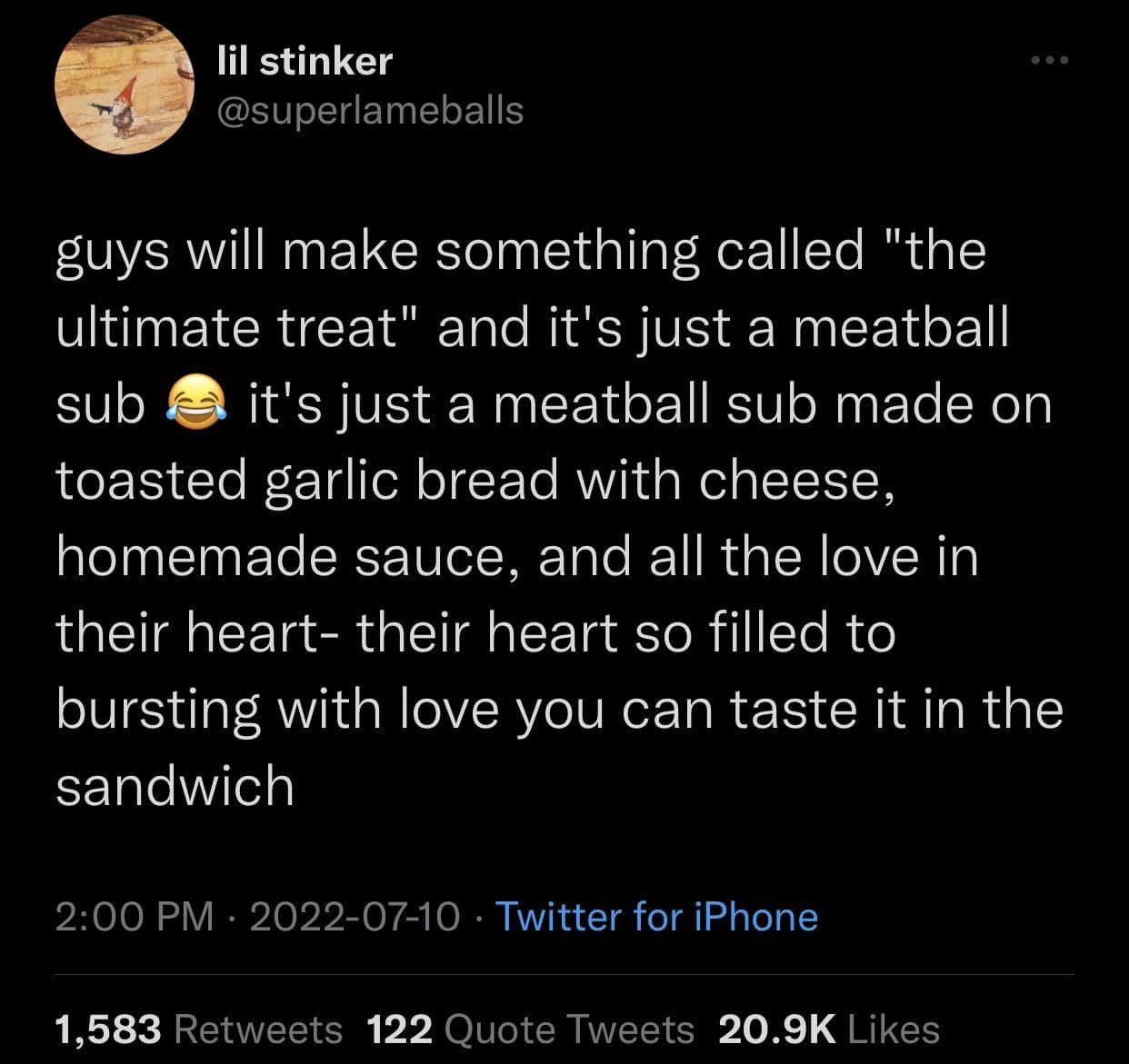
Task: Open the "Twitter for iPhone" source link
Action: [655, 916]
